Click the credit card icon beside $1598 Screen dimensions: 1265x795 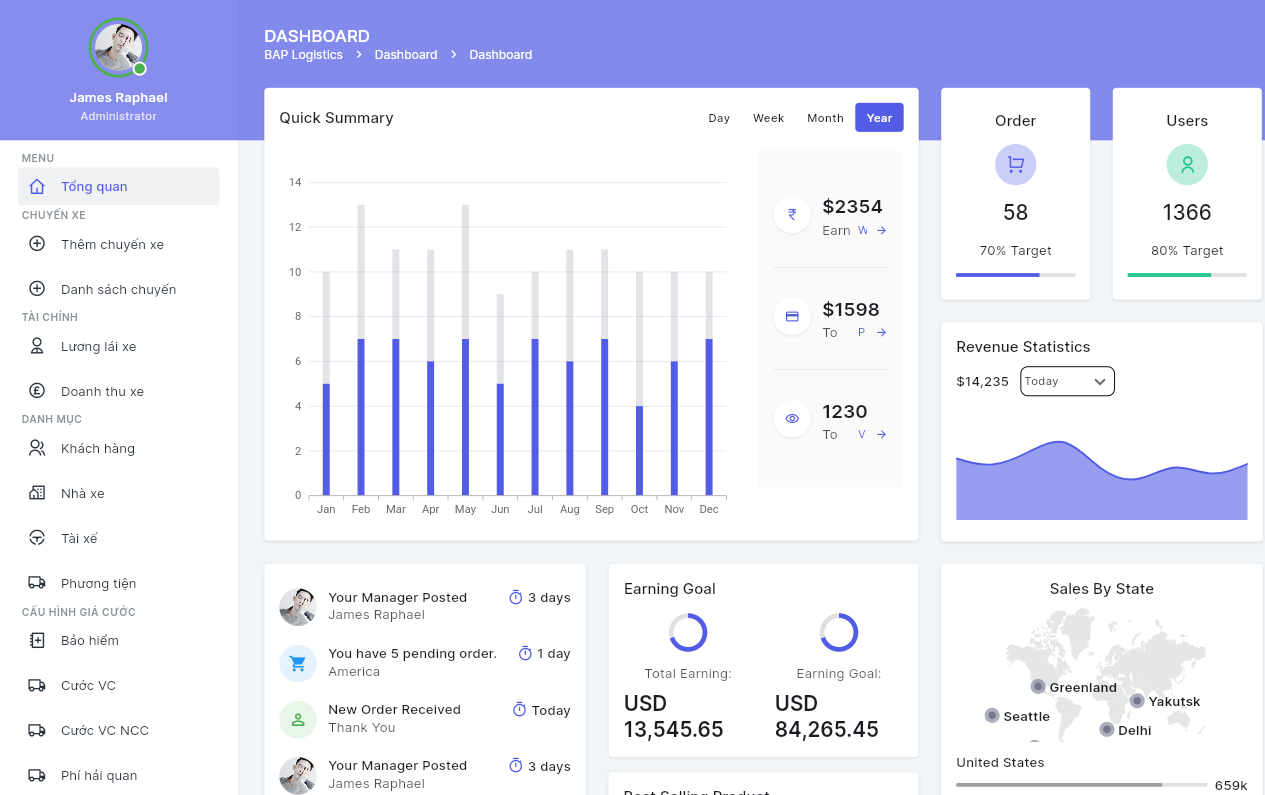(x=792, y=316)
